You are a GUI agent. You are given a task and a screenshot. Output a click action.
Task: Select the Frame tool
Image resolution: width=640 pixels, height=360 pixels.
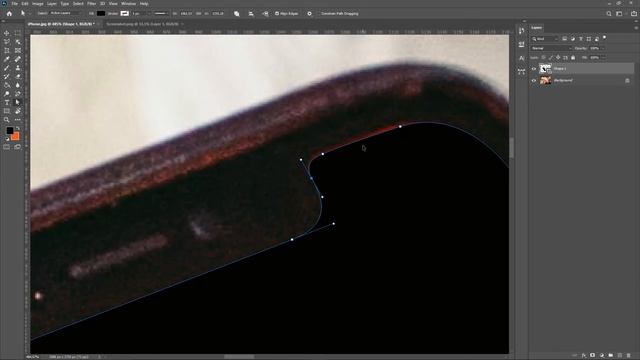[x=18, y=51]
